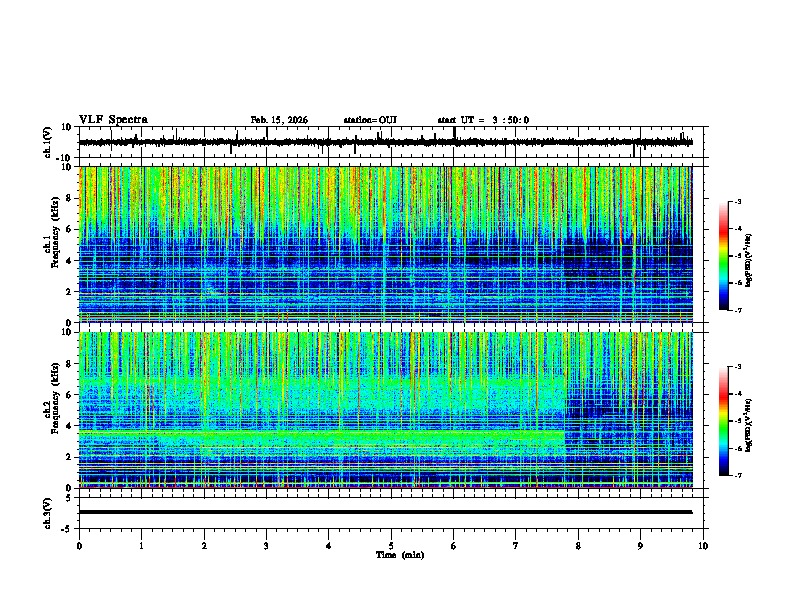792x612 pixels.
Task: Click the lower color scale bar beside ch.2
Action: [724, 421]
